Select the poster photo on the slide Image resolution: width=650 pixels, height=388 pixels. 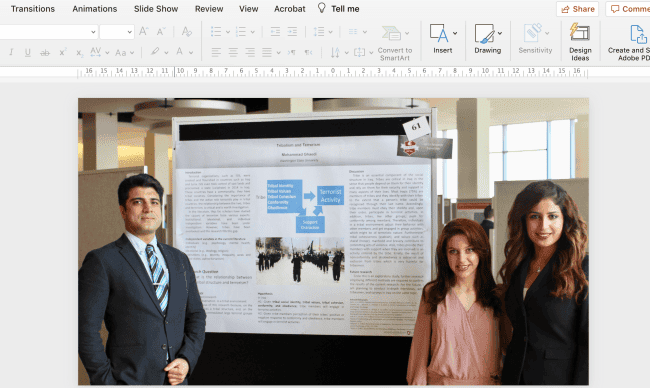[333, 241]
